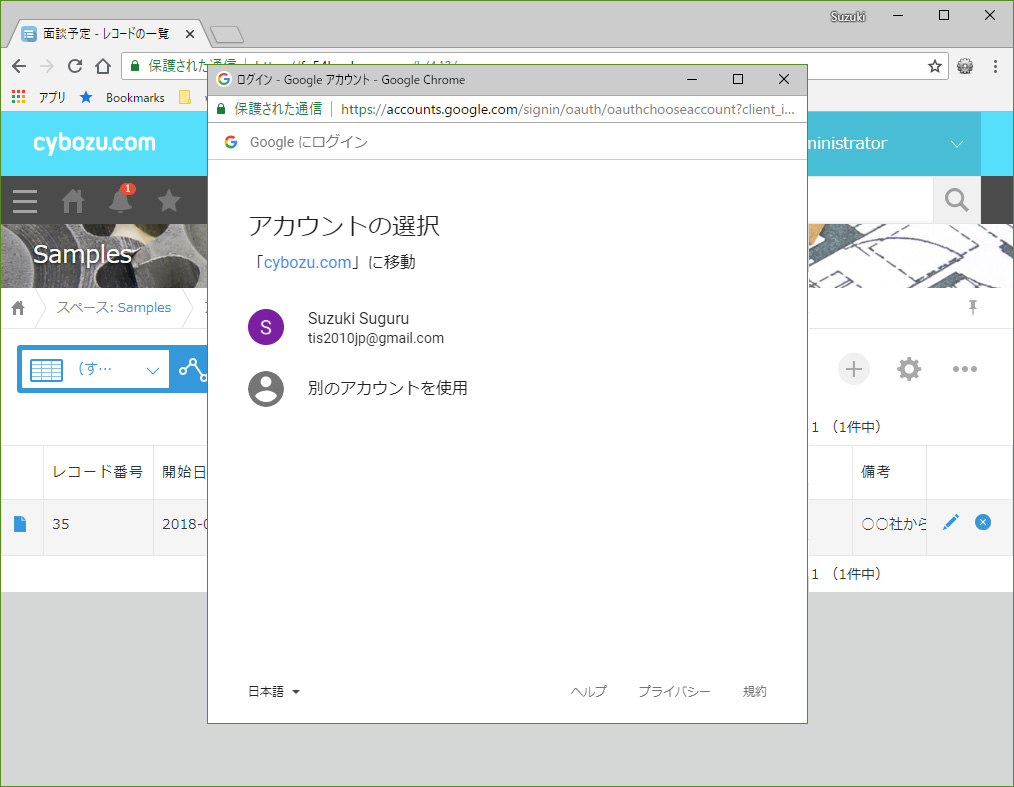This screenshot has width=1014, height=787.
Task: Edit record 35 with pencil icon
Action: (x=951, y=523)
